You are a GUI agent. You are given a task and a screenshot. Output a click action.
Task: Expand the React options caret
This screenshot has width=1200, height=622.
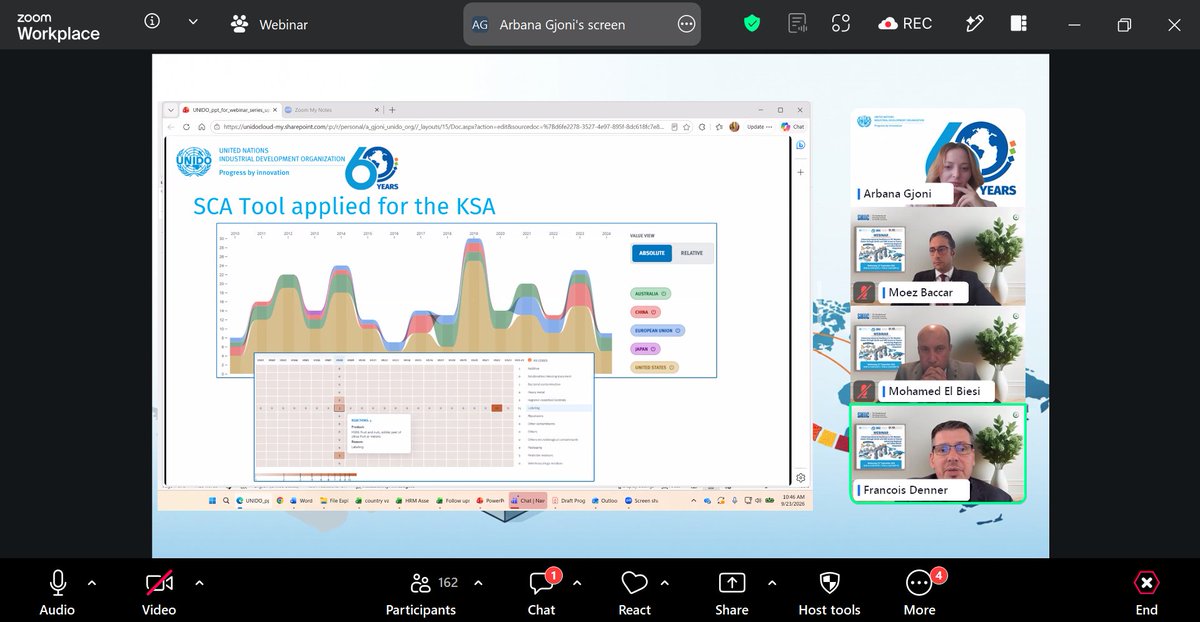click(x=664, y=582)
